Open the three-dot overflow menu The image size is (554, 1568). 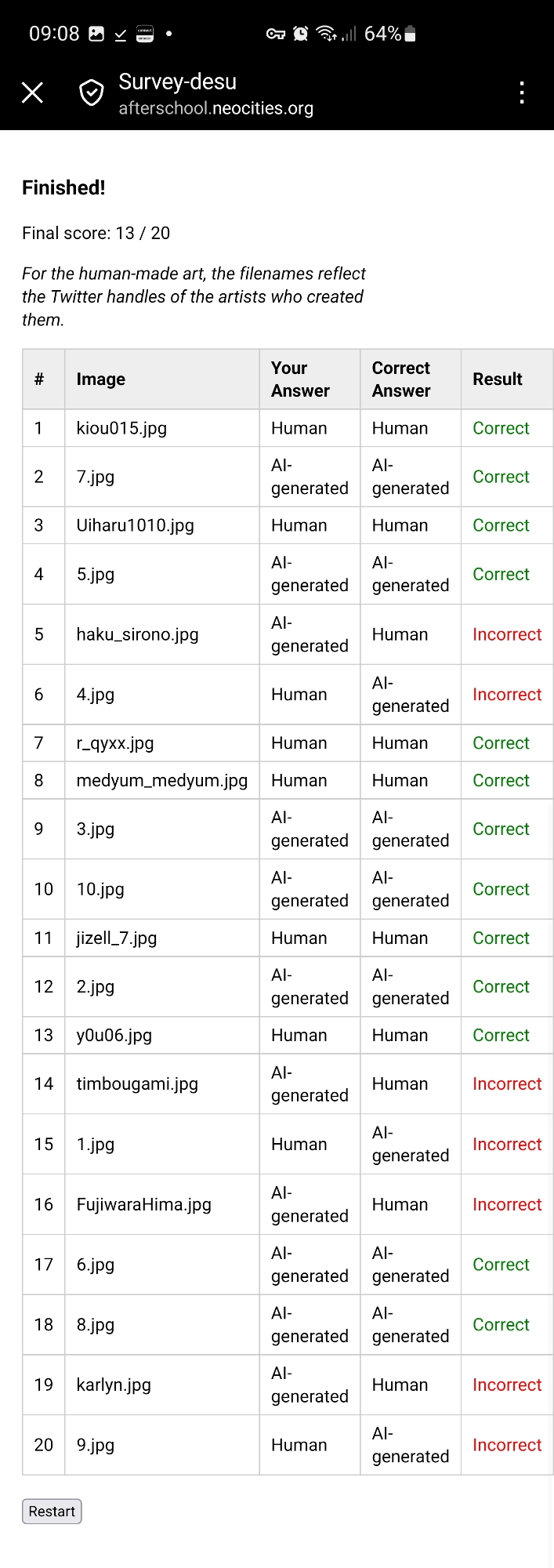point(522,93)
